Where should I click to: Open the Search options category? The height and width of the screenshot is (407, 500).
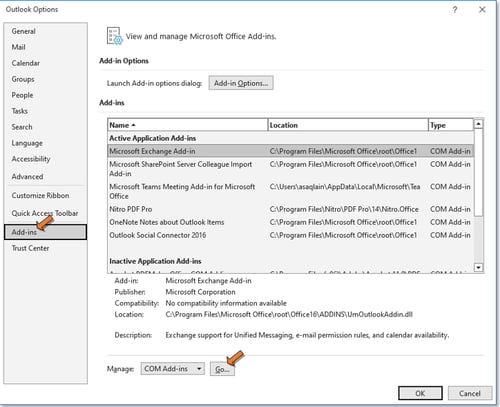tap(22, 127)
